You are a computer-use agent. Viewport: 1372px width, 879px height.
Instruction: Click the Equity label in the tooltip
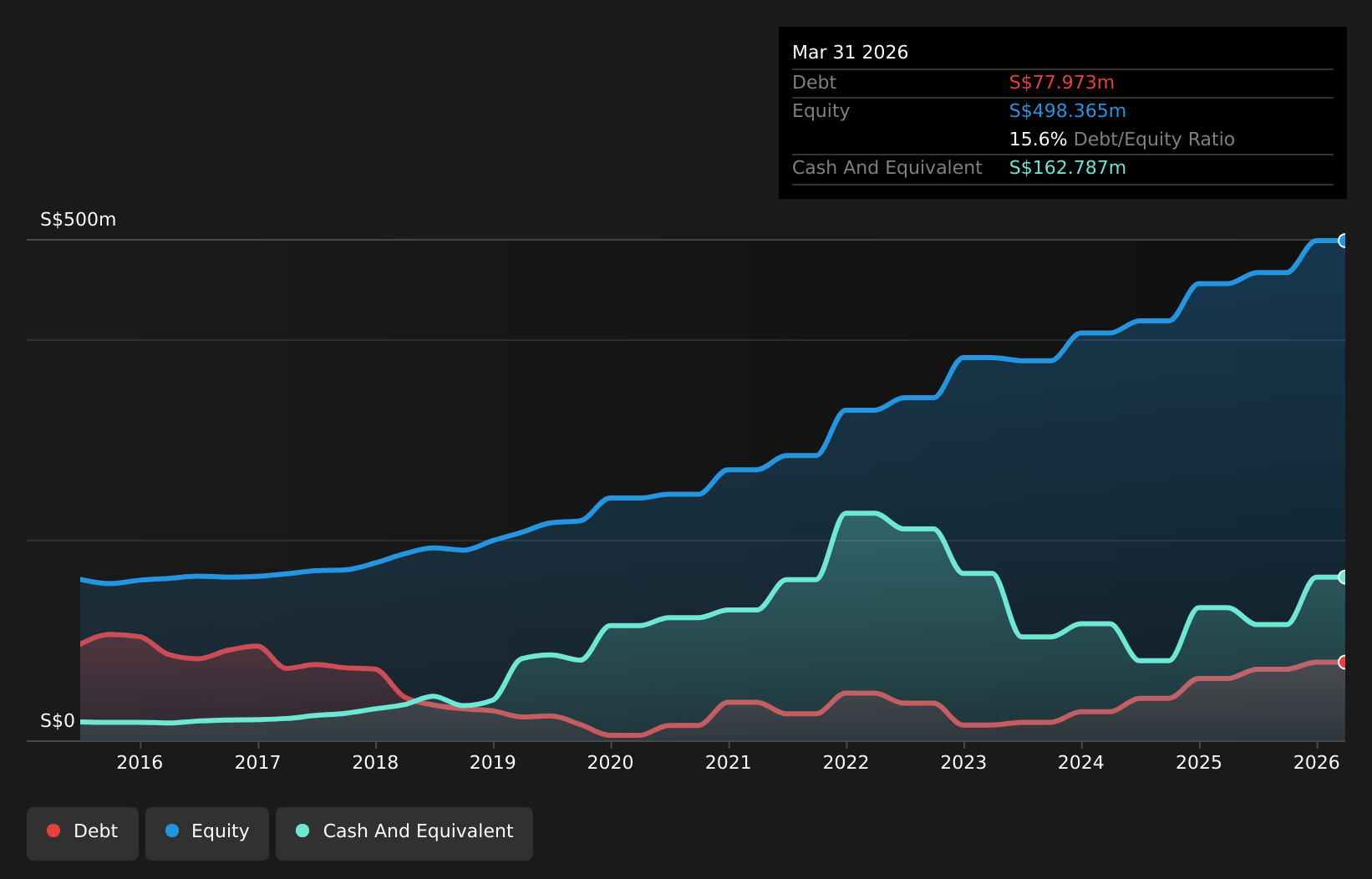[x=821, y=111]
